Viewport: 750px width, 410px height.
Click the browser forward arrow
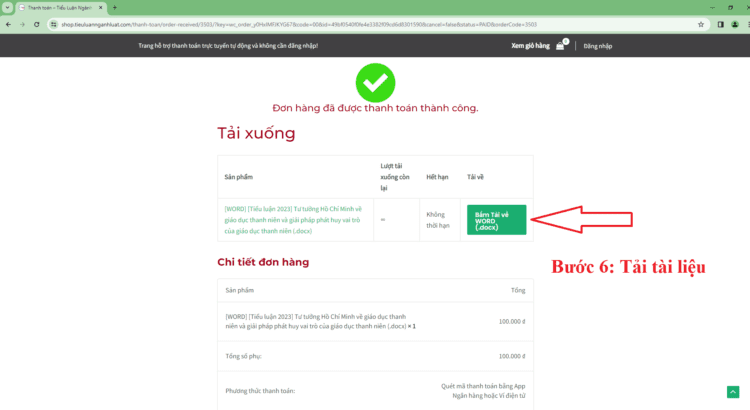pyautogui.click(x=22, y=24)
